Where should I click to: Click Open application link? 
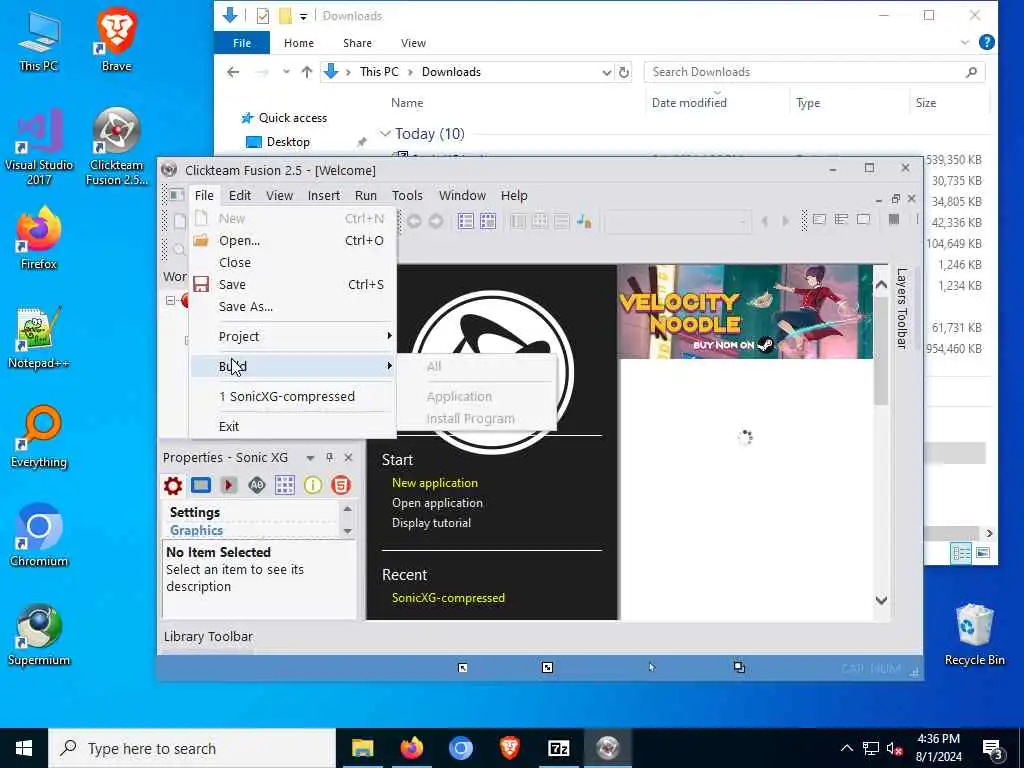[438, 503]
